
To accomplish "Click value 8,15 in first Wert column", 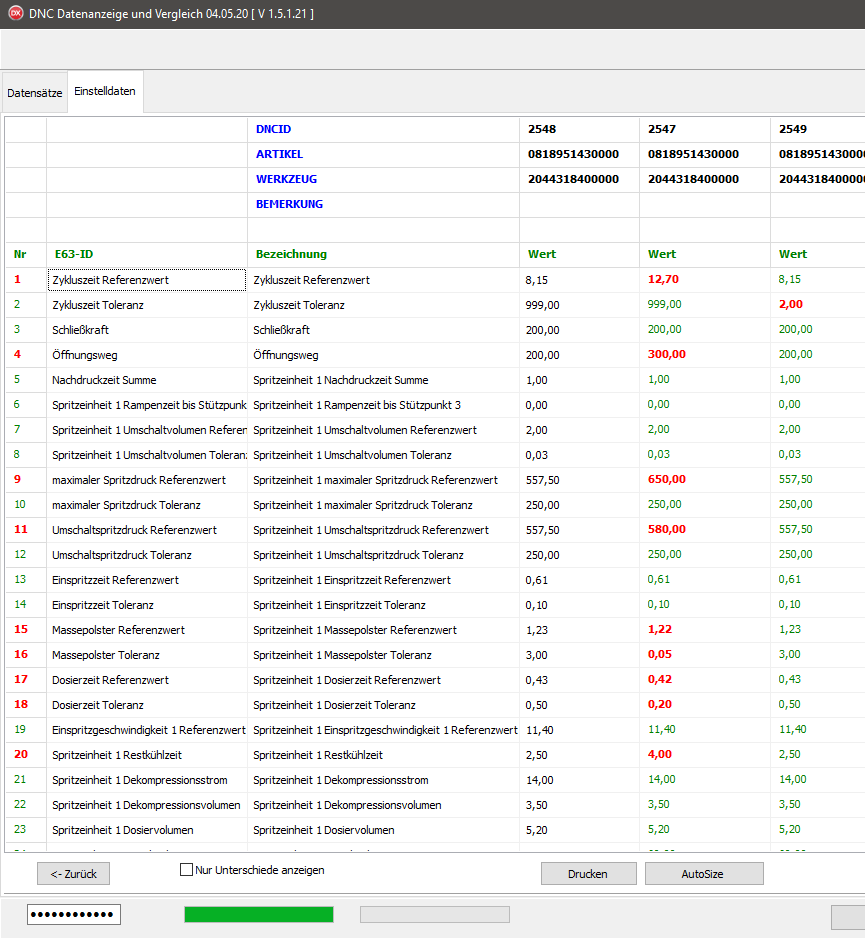I will [537, 281].
